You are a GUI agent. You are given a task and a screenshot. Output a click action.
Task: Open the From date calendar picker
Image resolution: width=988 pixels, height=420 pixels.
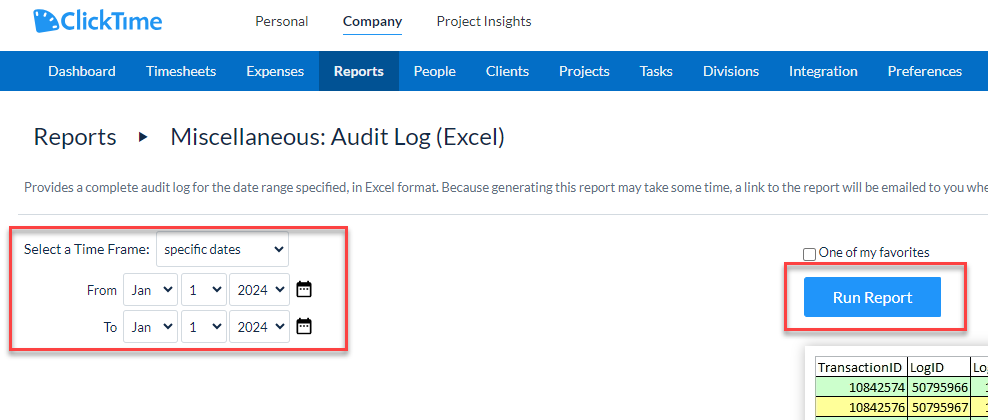[x=304, y=290]
